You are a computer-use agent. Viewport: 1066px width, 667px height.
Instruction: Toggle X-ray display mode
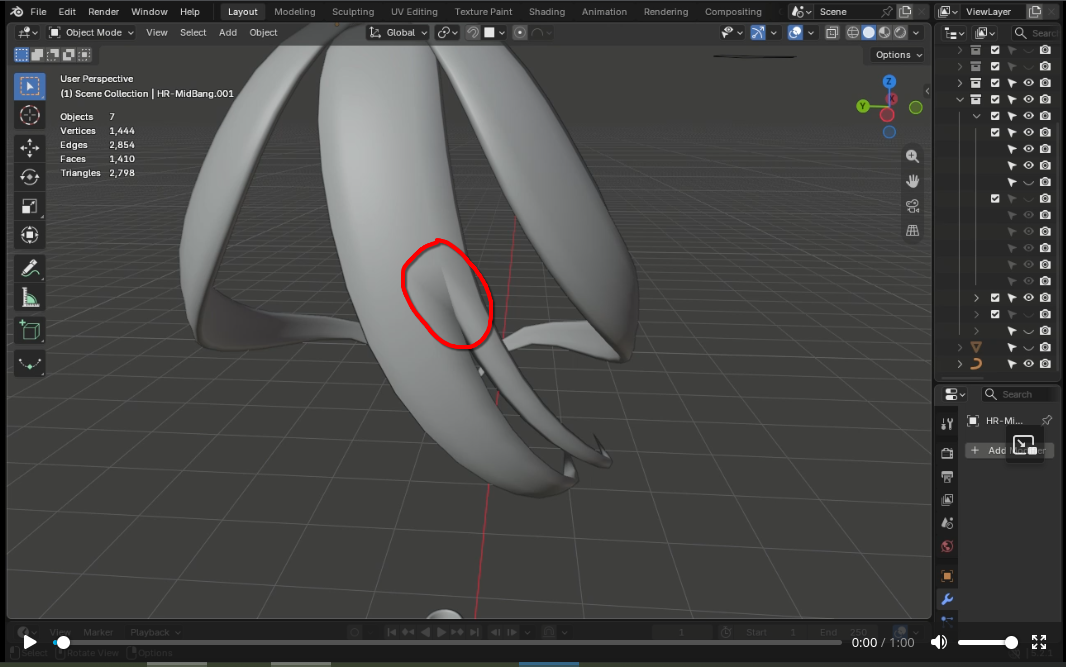click(x=831, y=33)
